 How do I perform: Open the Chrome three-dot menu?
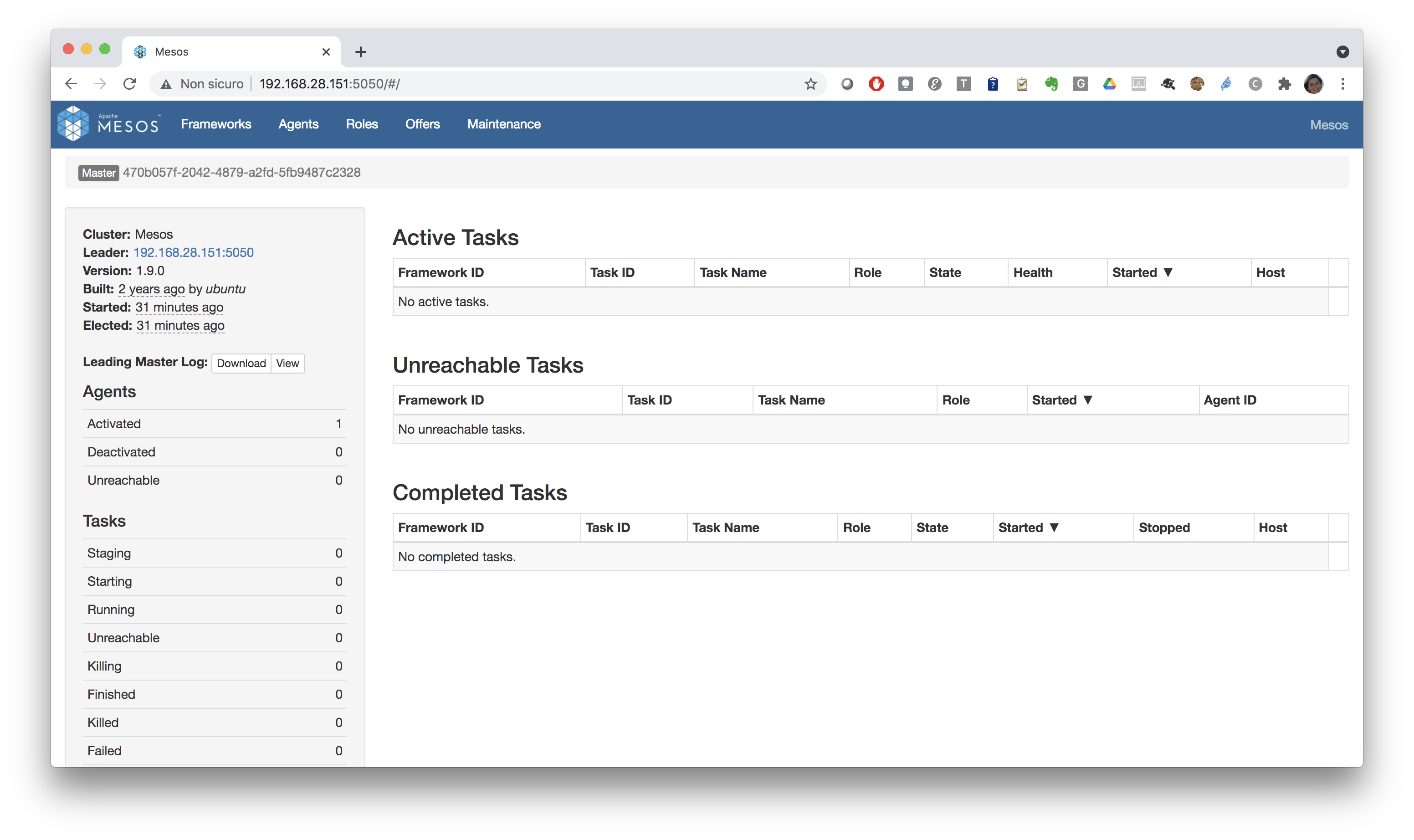tap(1342, 84)
